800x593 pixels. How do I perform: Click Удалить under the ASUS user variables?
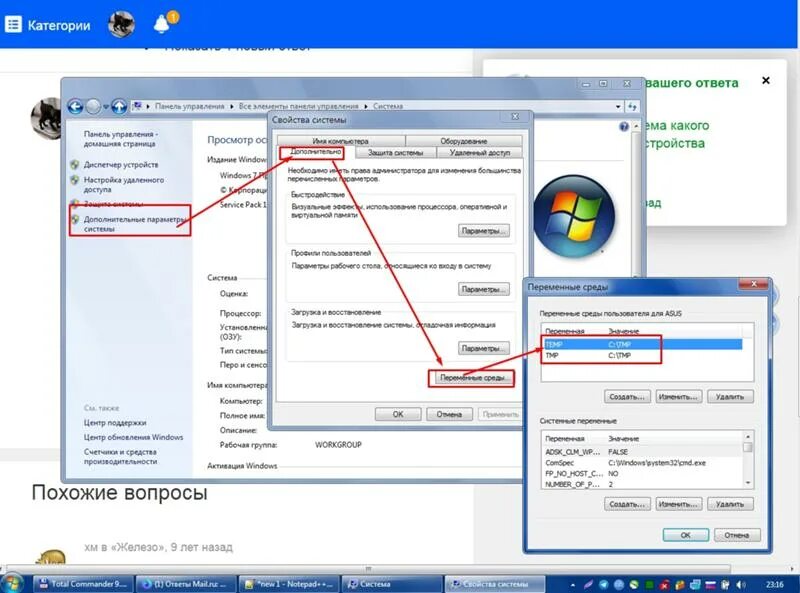pos(730,397)
